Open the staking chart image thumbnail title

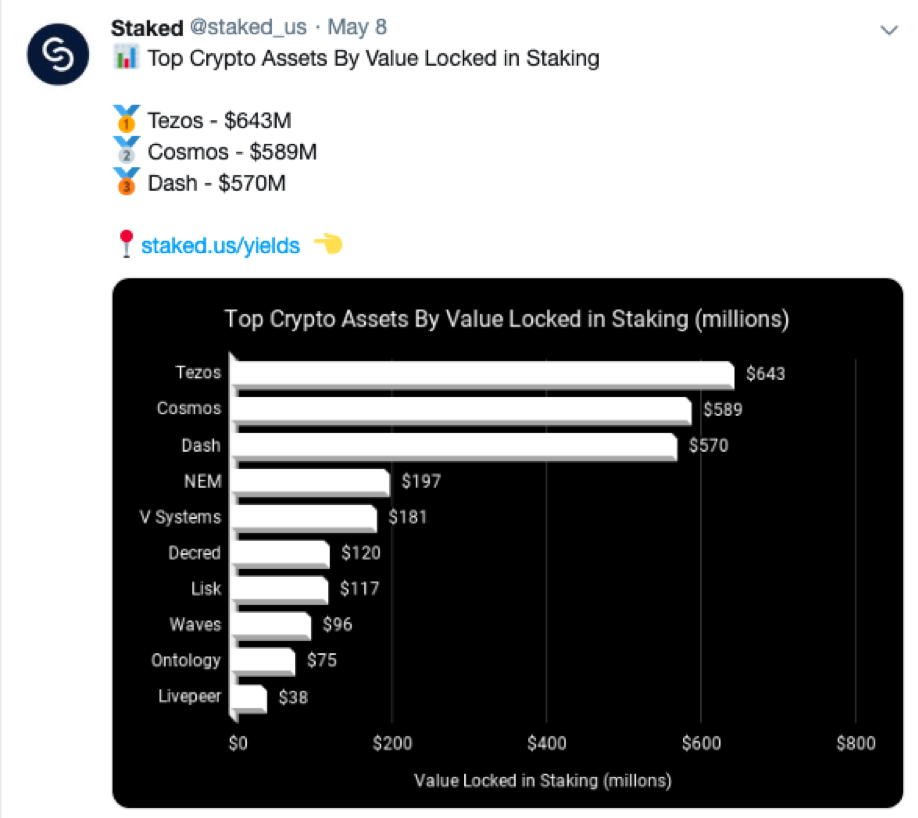[x=507, y=319]
